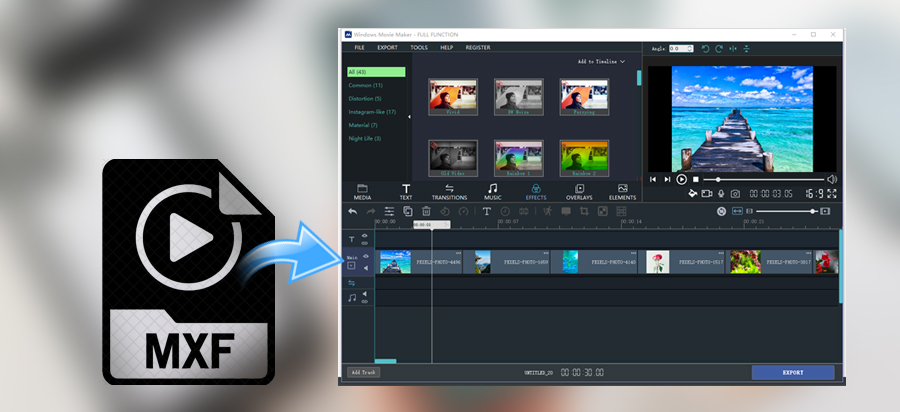Skip to next frame in preview
The image size is (900, 412).
[x=667, y=180]
